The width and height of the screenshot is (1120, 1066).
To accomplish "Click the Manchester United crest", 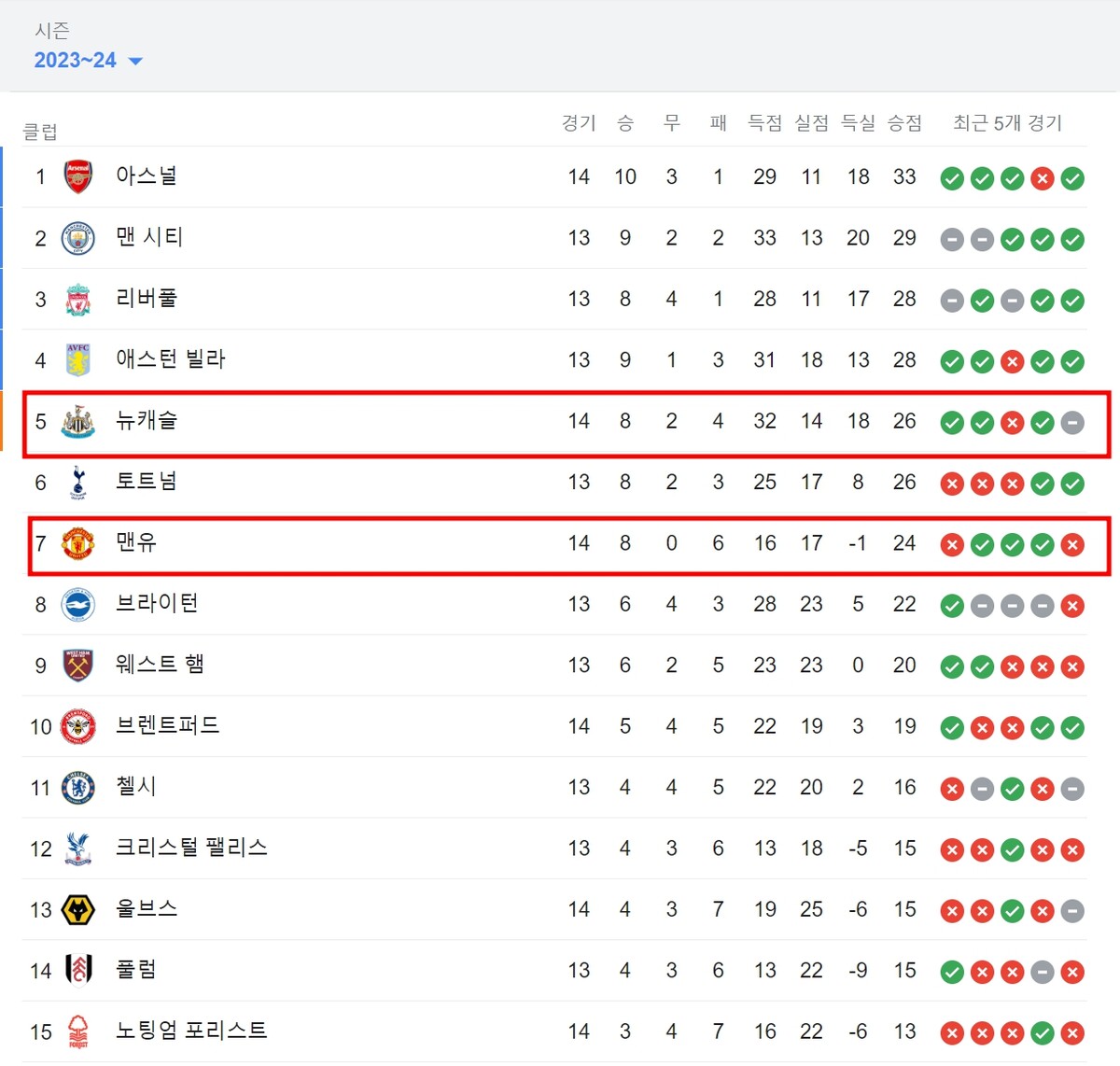I will point(78,543).
